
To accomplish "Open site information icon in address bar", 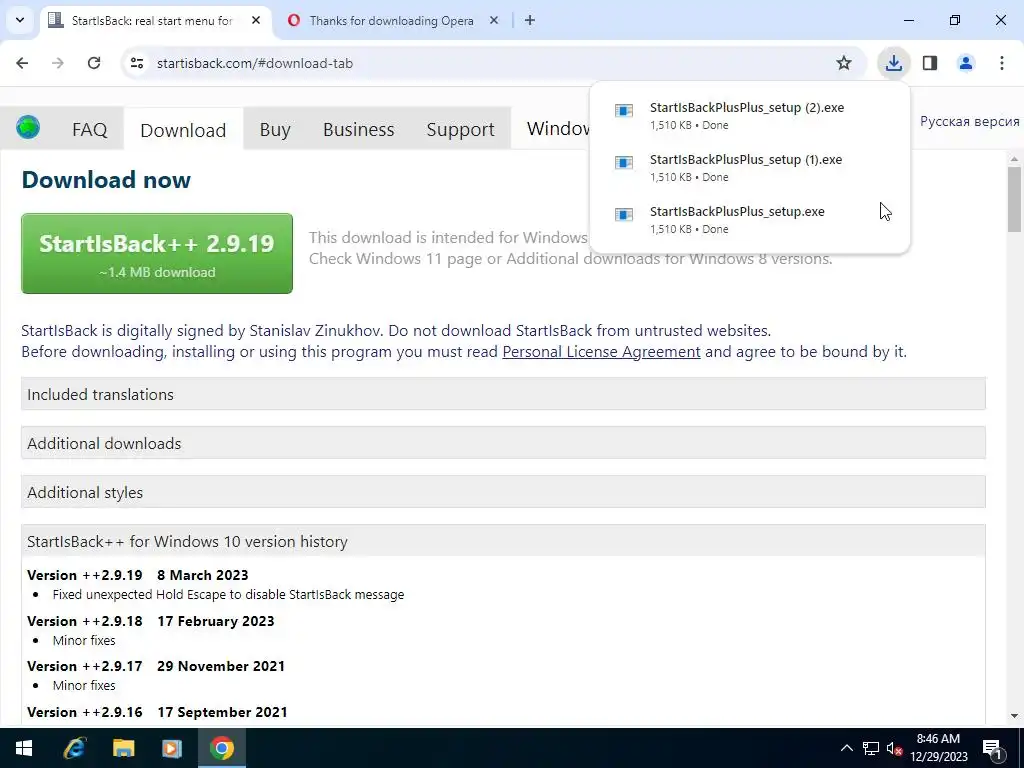I will click(137, 63).
